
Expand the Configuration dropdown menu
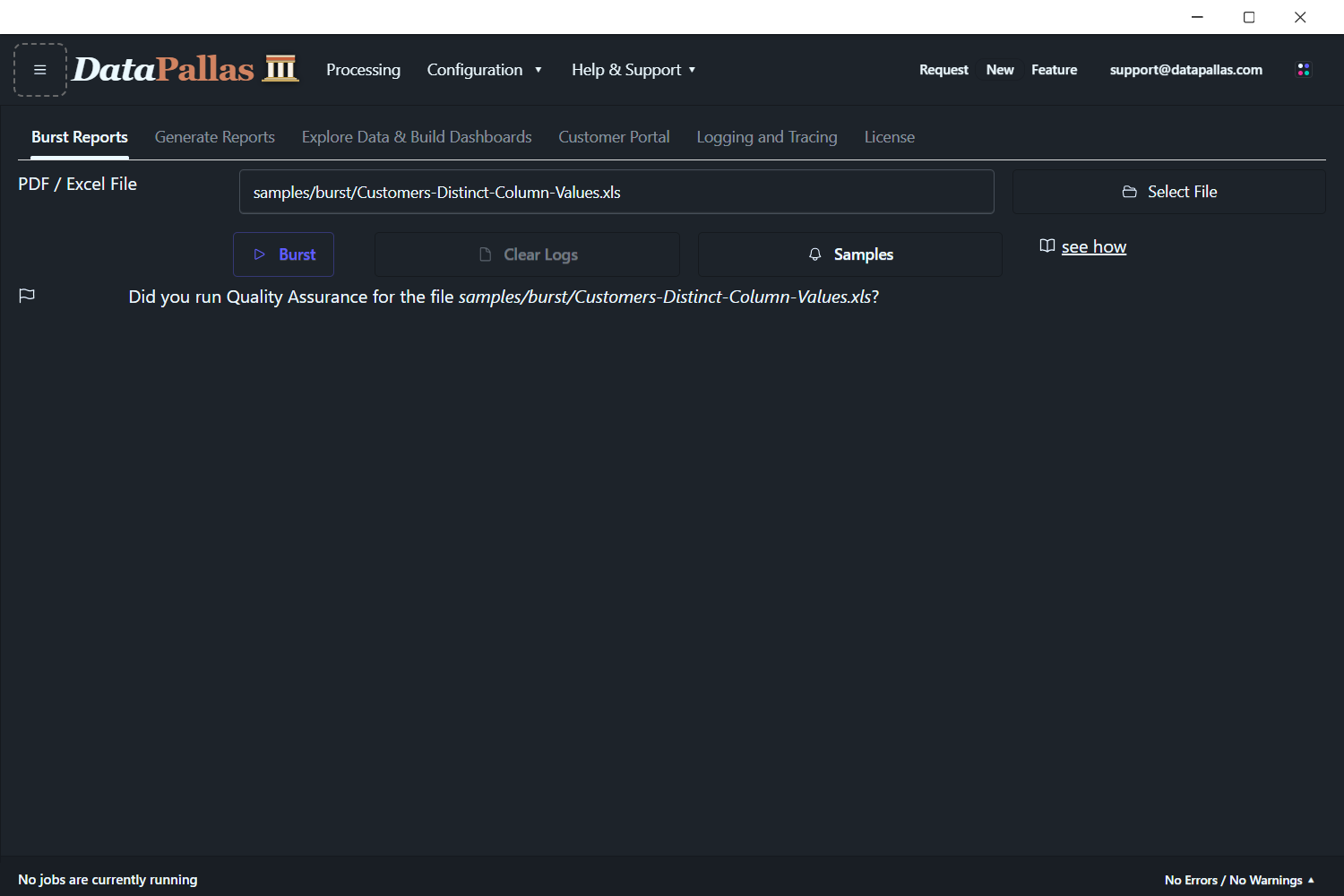pos(485,70)
